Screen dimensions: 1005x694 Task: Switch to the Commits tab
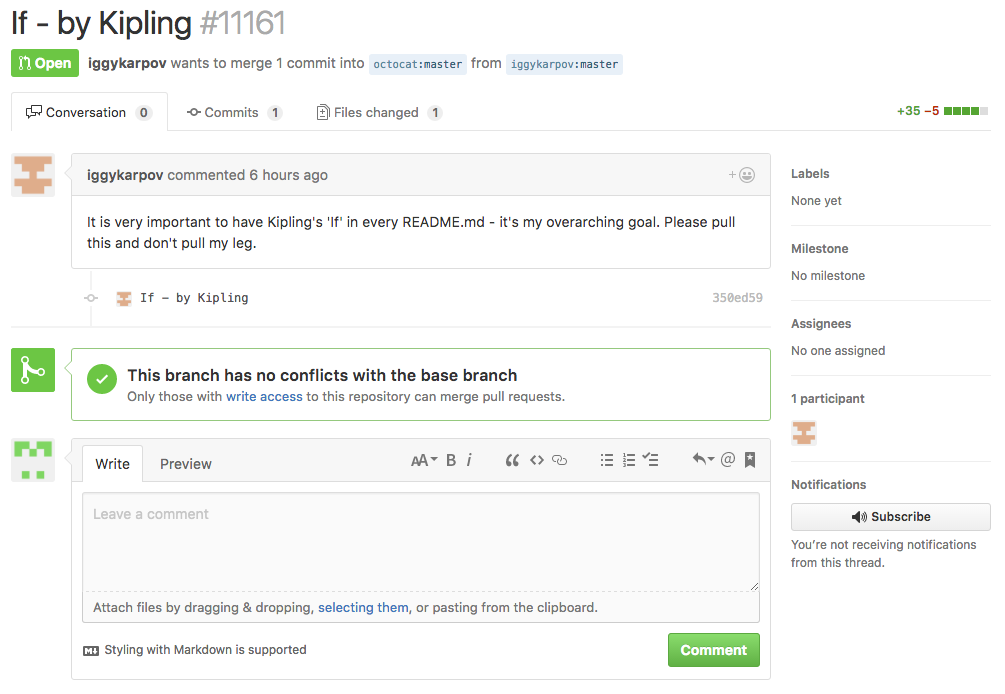coord(233,112)
